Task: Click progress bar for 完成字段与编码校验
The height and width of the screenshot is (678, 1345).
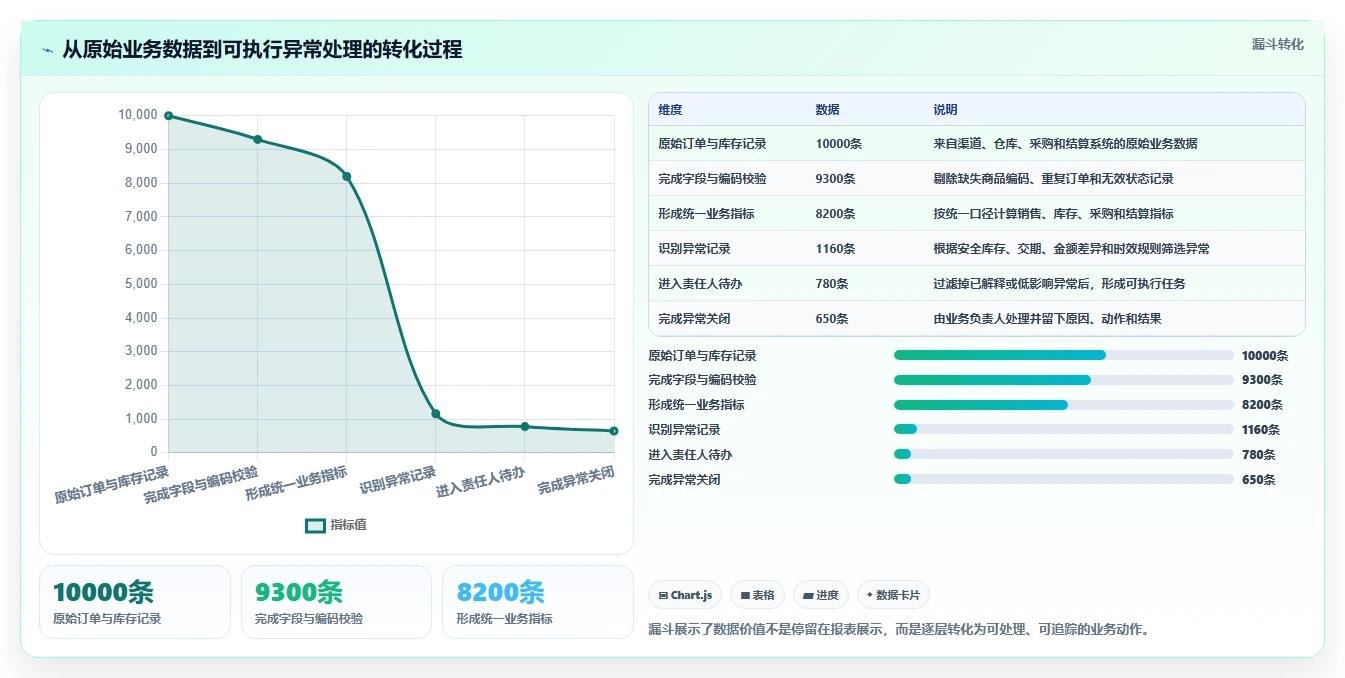Action: click(1064, 380)
